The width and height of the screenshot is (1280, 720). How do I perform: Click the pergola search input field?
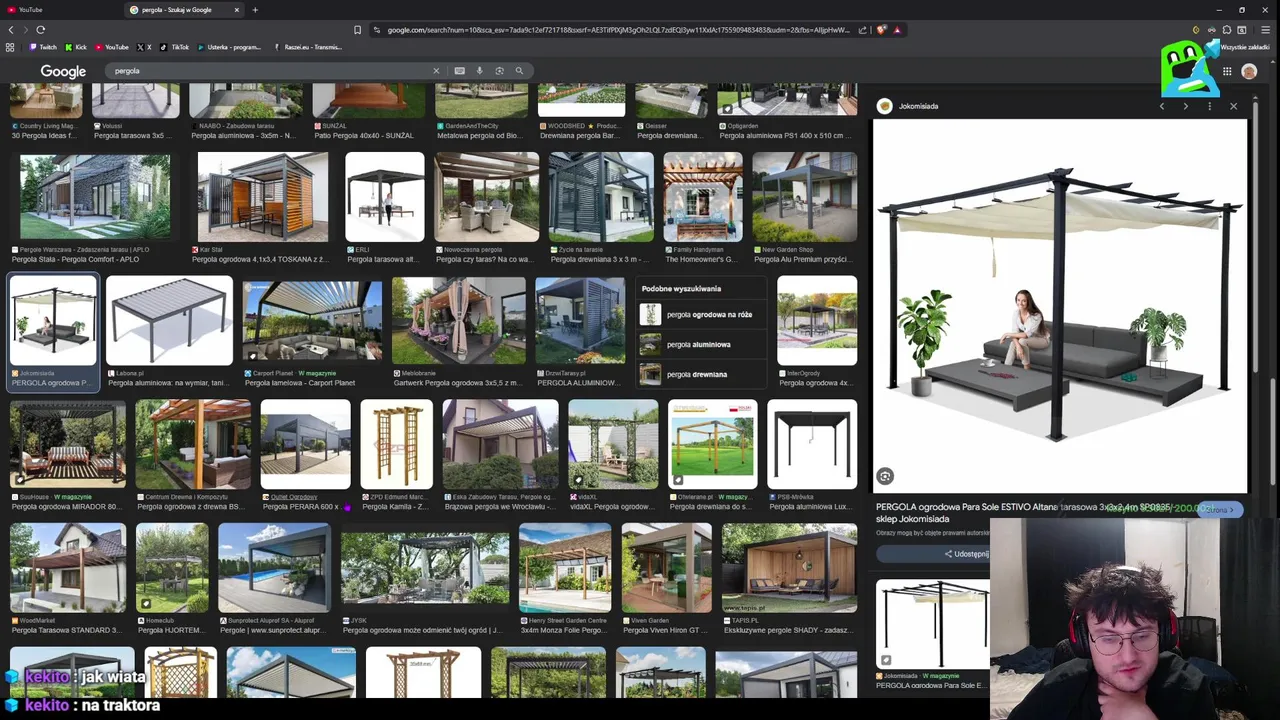(270, 71)
